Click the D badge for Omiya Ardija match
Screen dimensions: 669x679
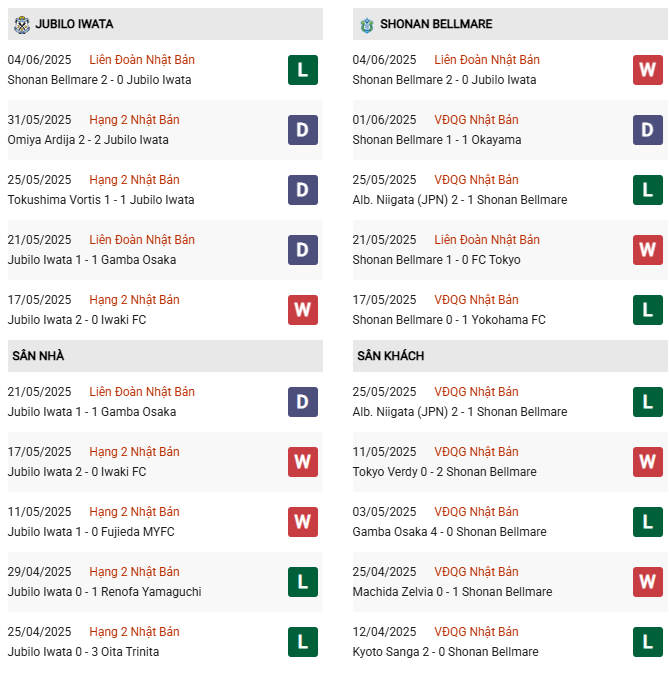pos(303,130)
